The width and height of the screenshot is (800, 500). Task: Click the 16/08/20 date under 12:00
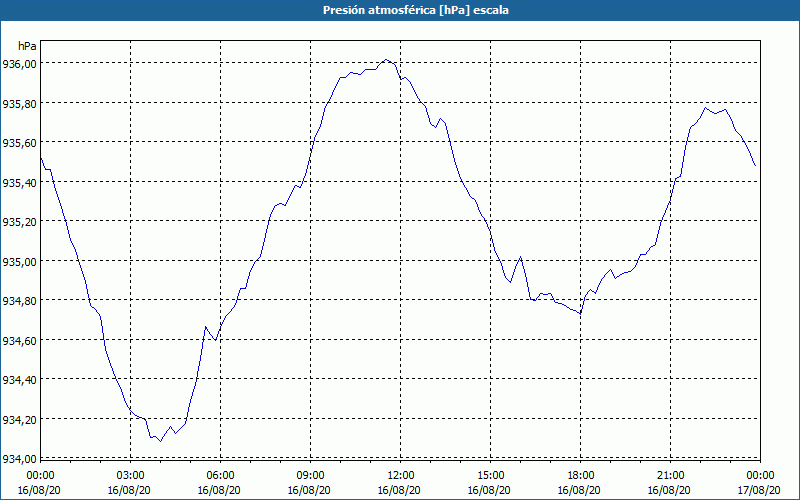[x=399, y=490]
